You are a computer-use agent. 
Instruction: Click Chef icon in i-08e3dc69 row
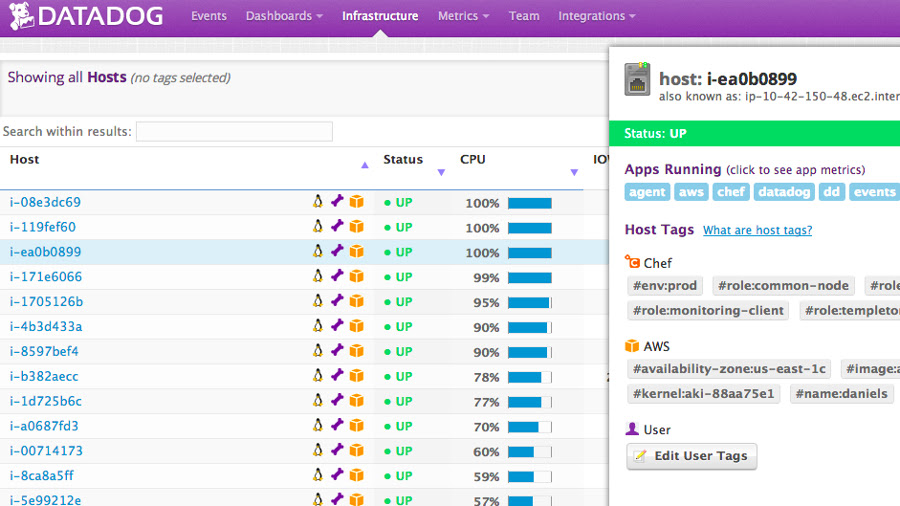[337, 201]
